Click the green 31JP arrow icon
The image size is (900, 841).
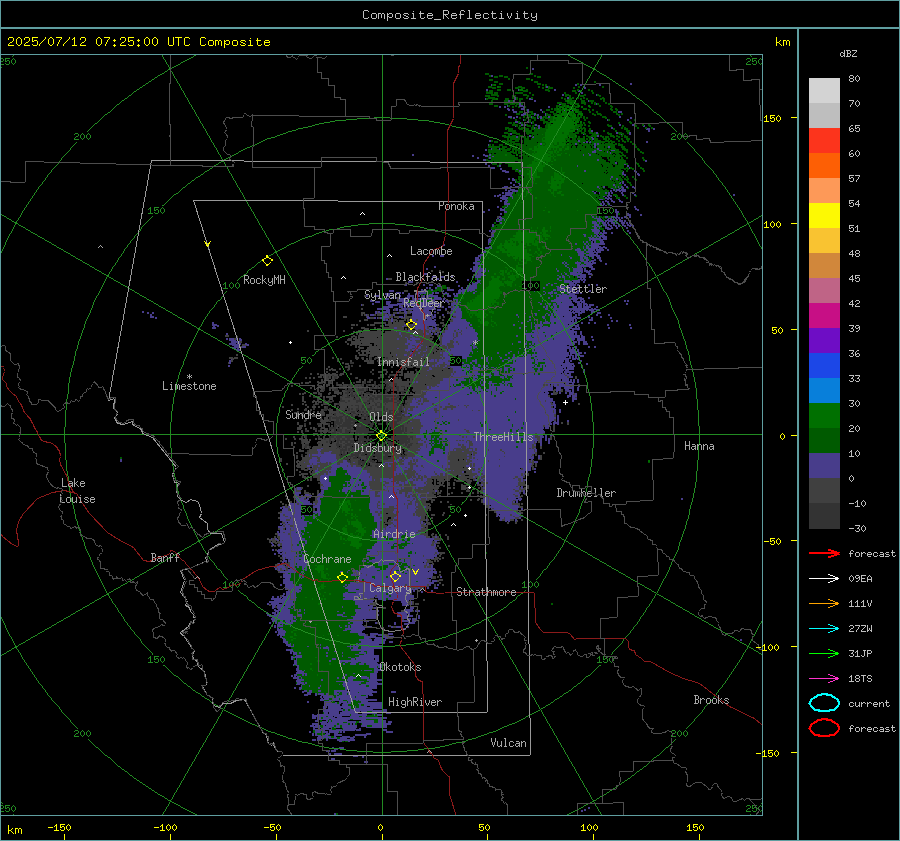click(824, 653)
